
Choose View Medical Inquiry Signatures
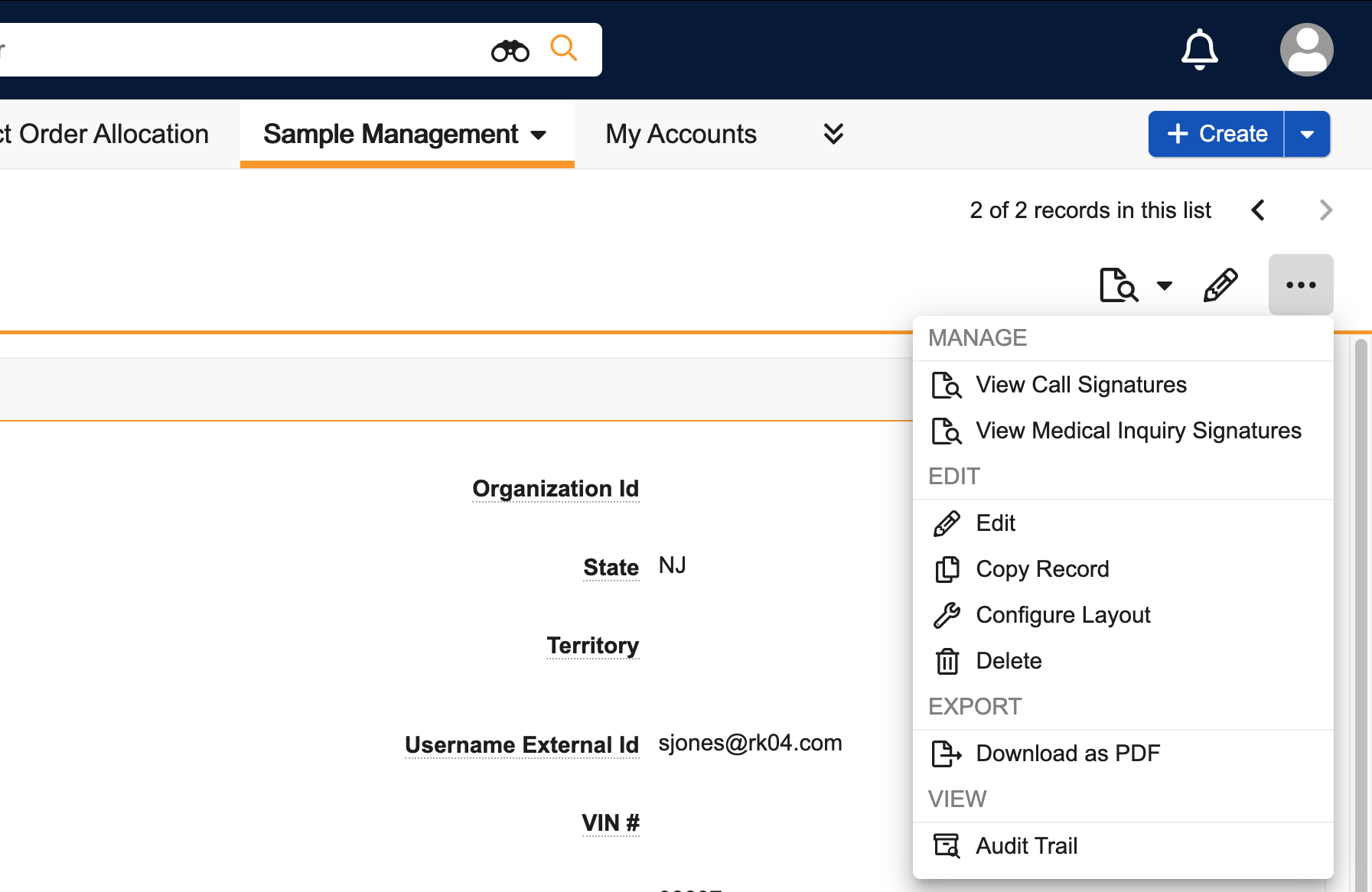(1138, 431)
